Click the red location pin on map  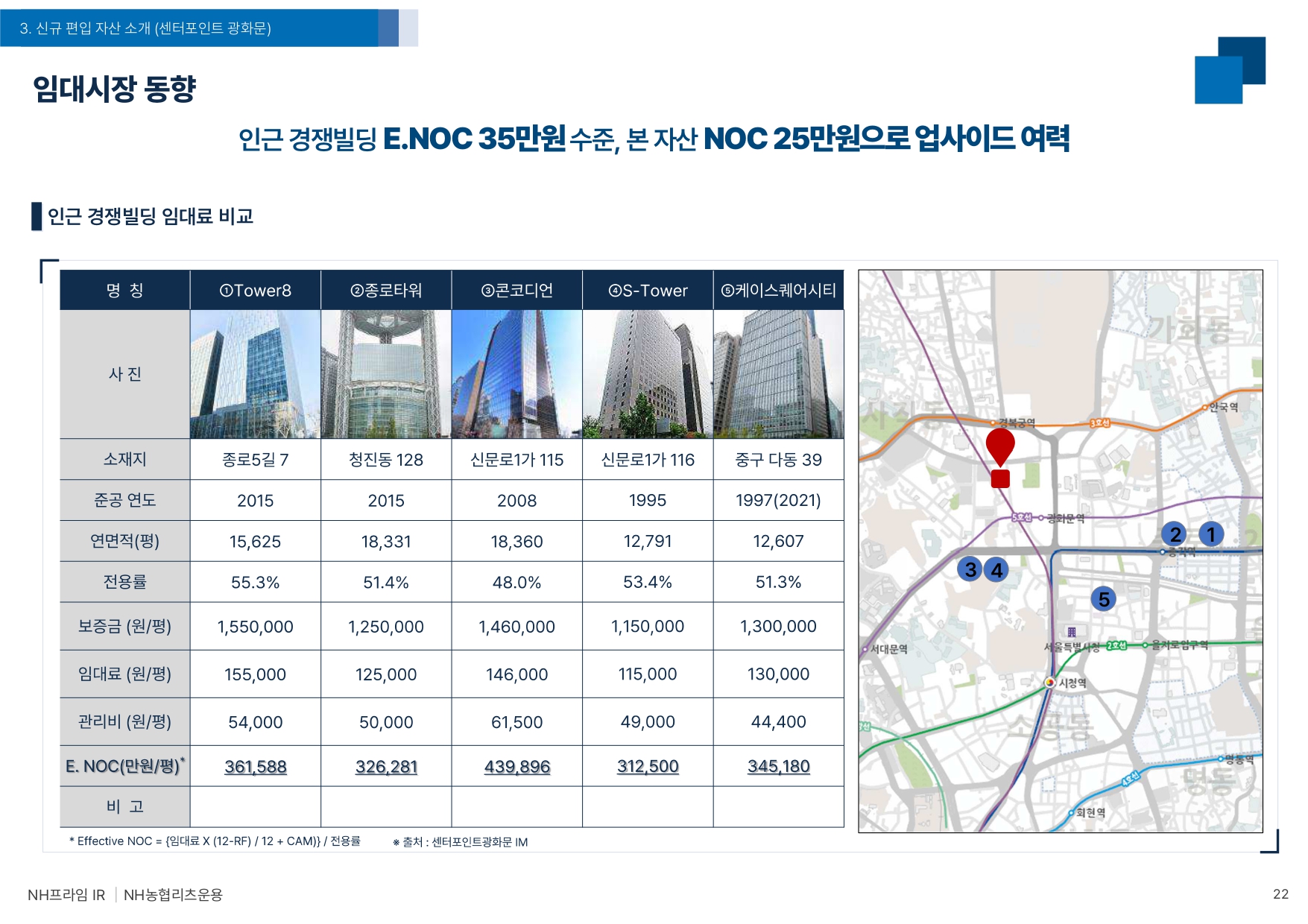[1000, 447]
